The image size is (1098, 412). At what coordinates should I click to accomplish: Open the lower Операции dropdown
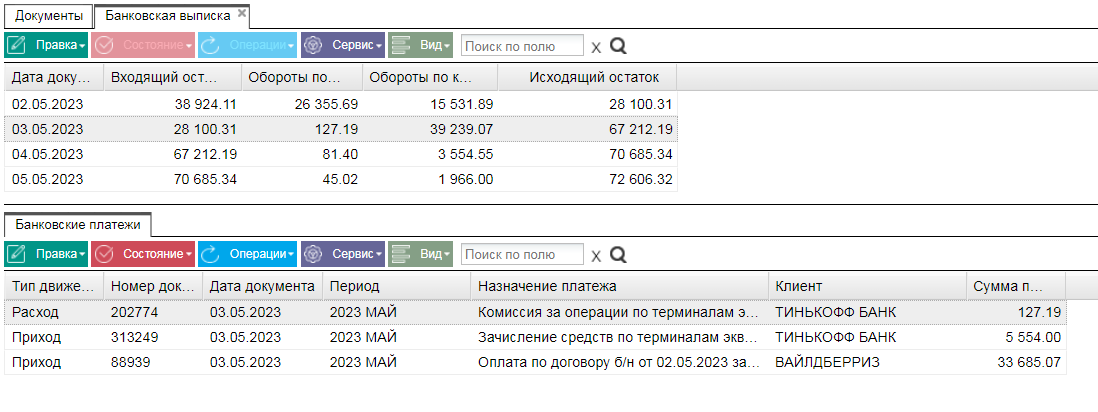click(247, 254)
